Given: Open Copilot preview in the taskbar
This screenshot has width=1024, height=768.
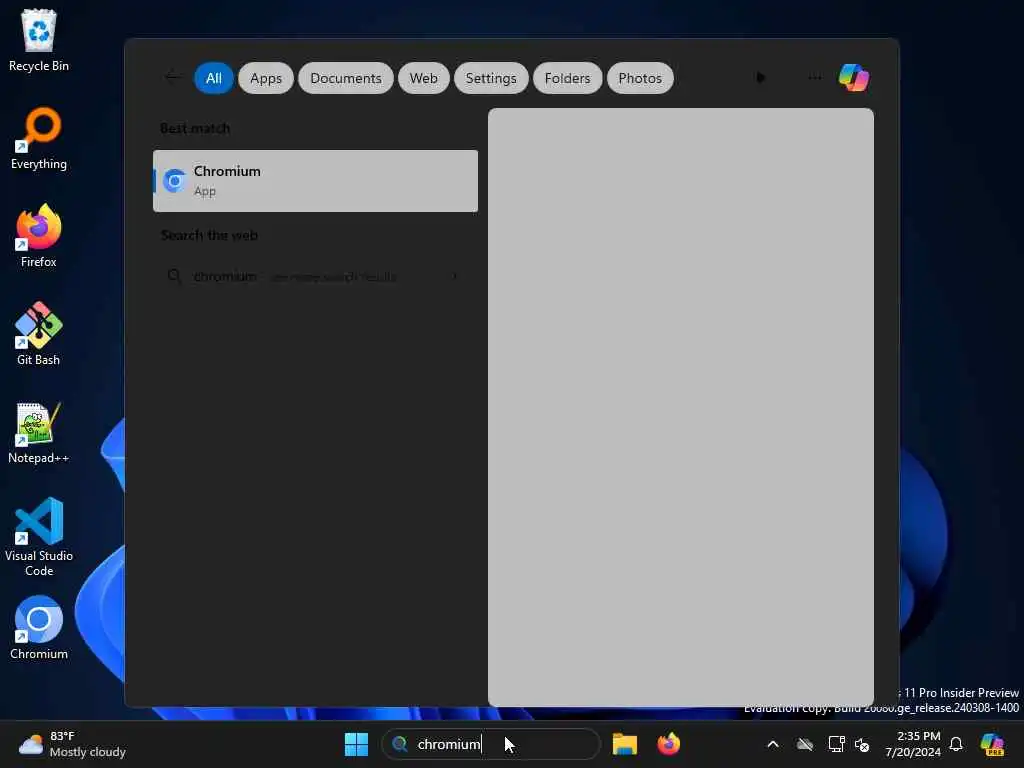Looking at the screenshot, I should (x=992, y=744).
